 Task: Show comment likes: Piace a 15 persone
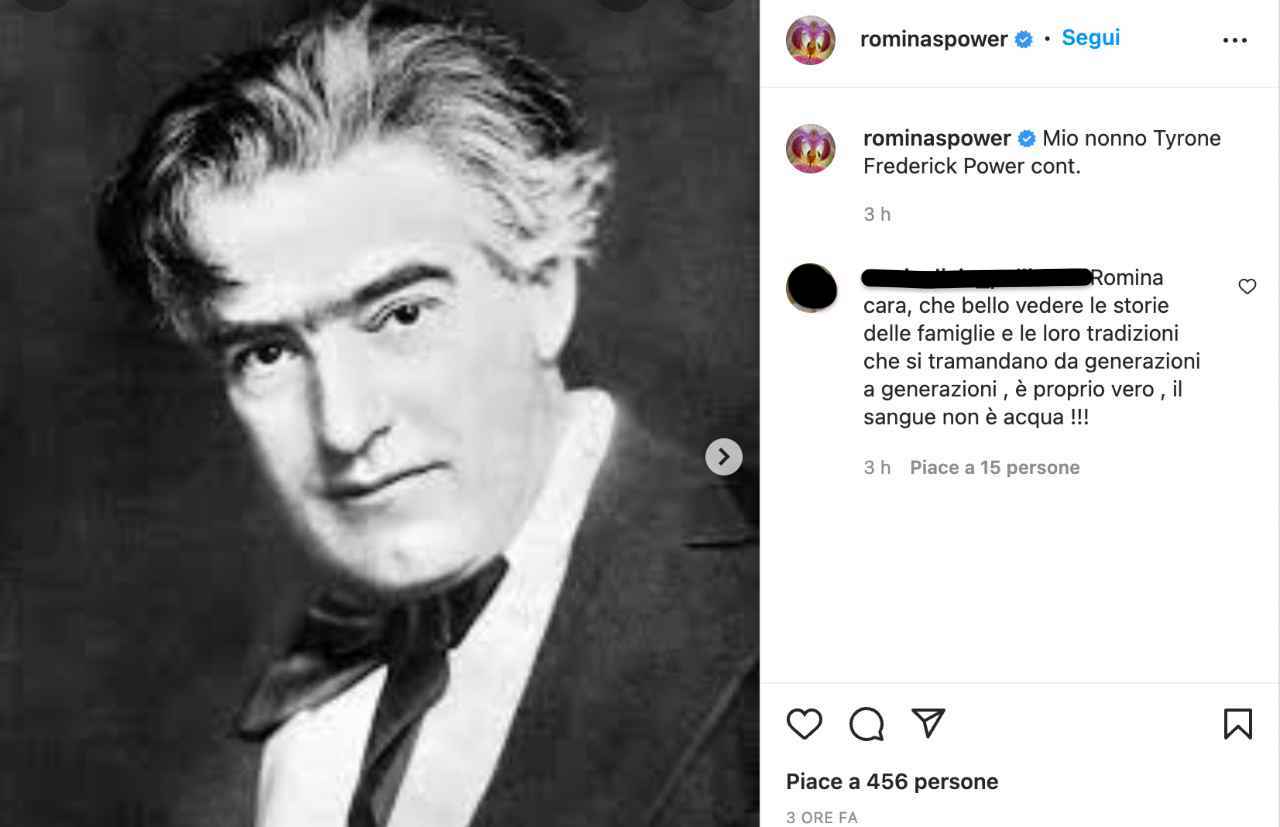pyautogui.click(x=994, y=467)
